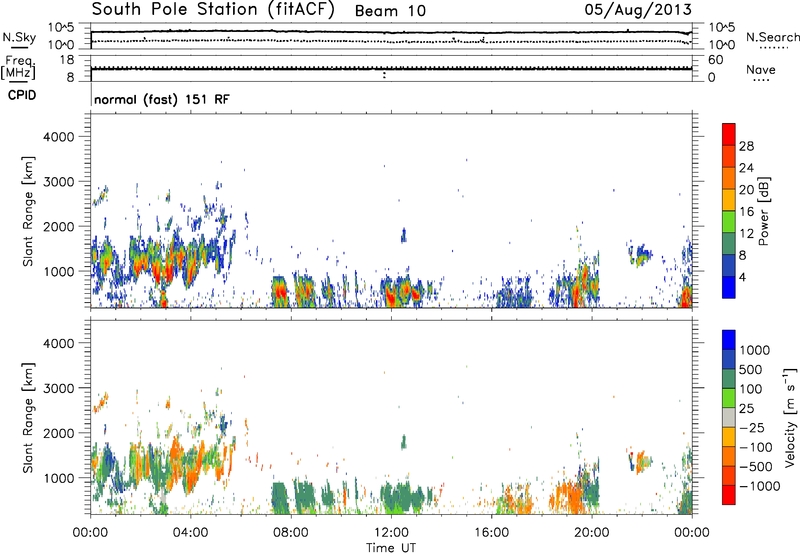Click the '10^5' label left of noise panel
Image resolution: width=800 pixels, height=554 pixels.
click(x=60, y=28)
